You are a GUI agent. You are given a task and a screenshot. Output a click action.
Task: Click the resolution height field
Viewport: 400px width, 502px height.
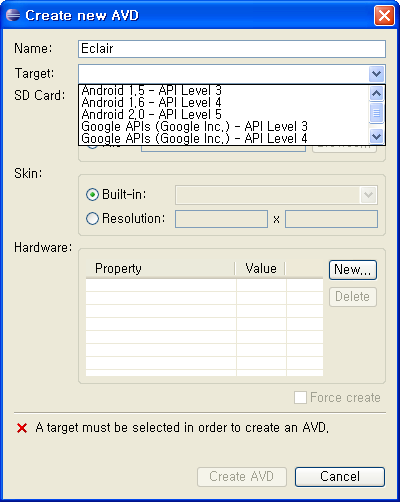[x=331, y=219]
